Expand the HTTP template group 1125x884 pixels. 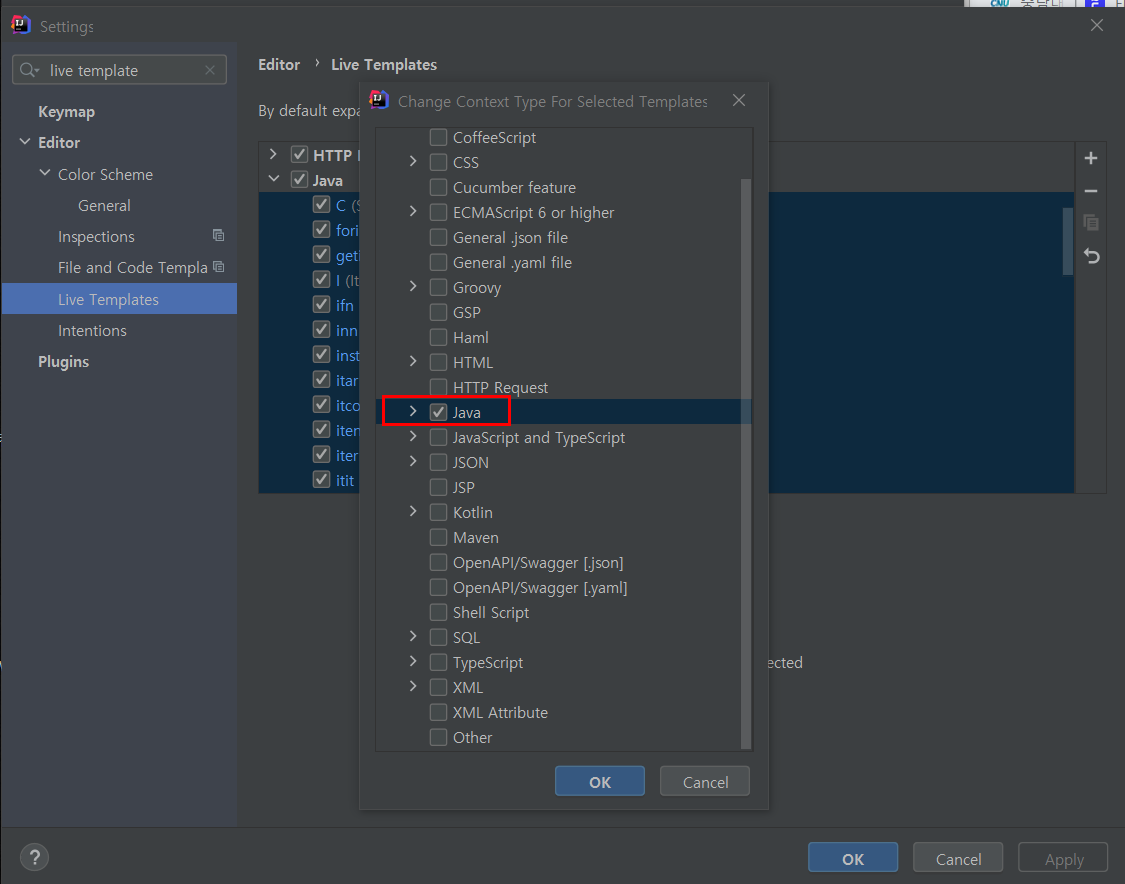[273, 154]
